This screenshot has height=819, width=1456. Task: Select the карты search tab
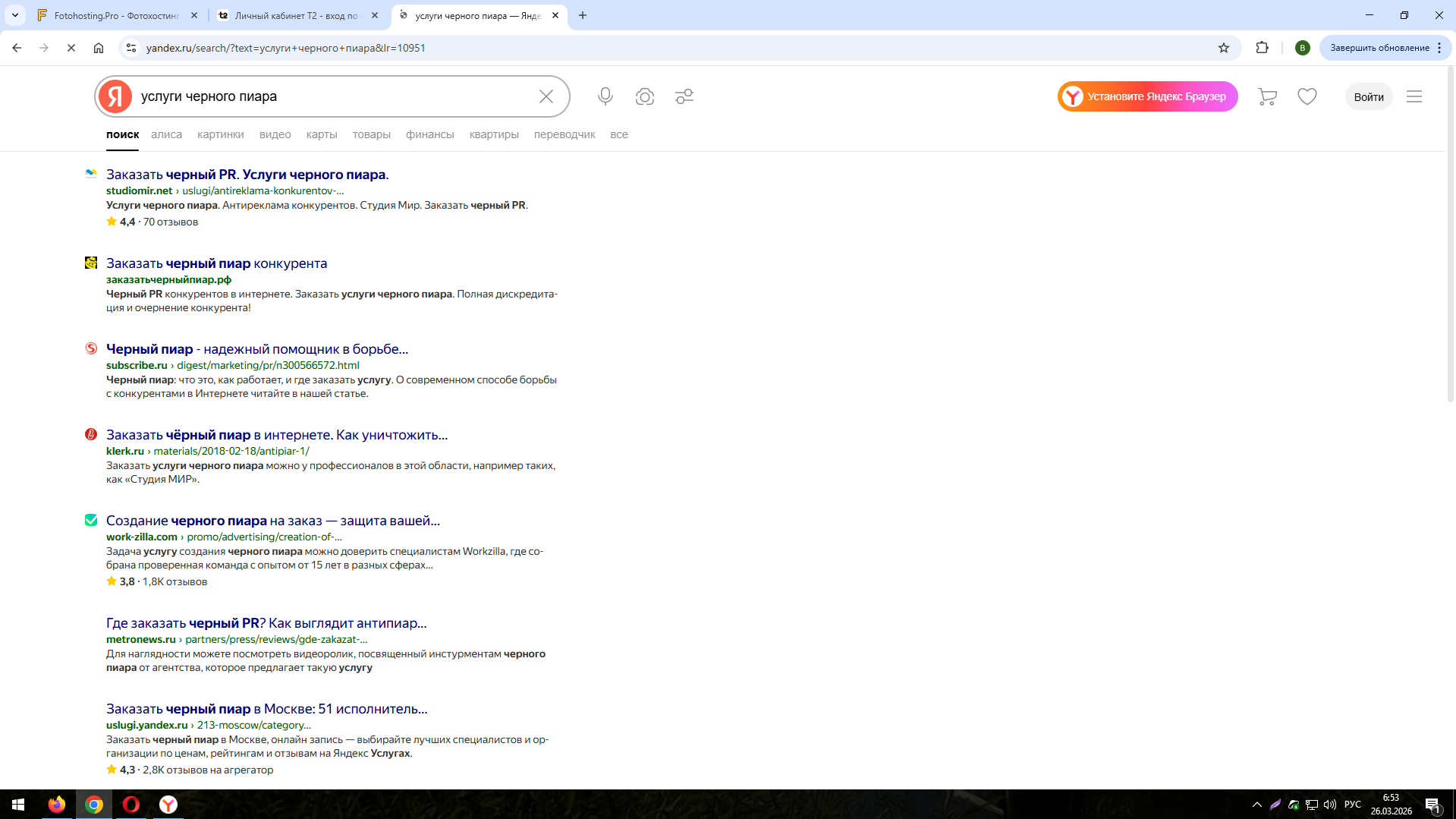coord(322,134)
